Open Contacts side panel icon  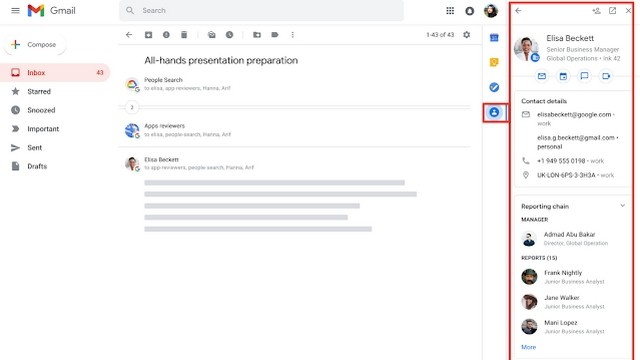[494, 112]
